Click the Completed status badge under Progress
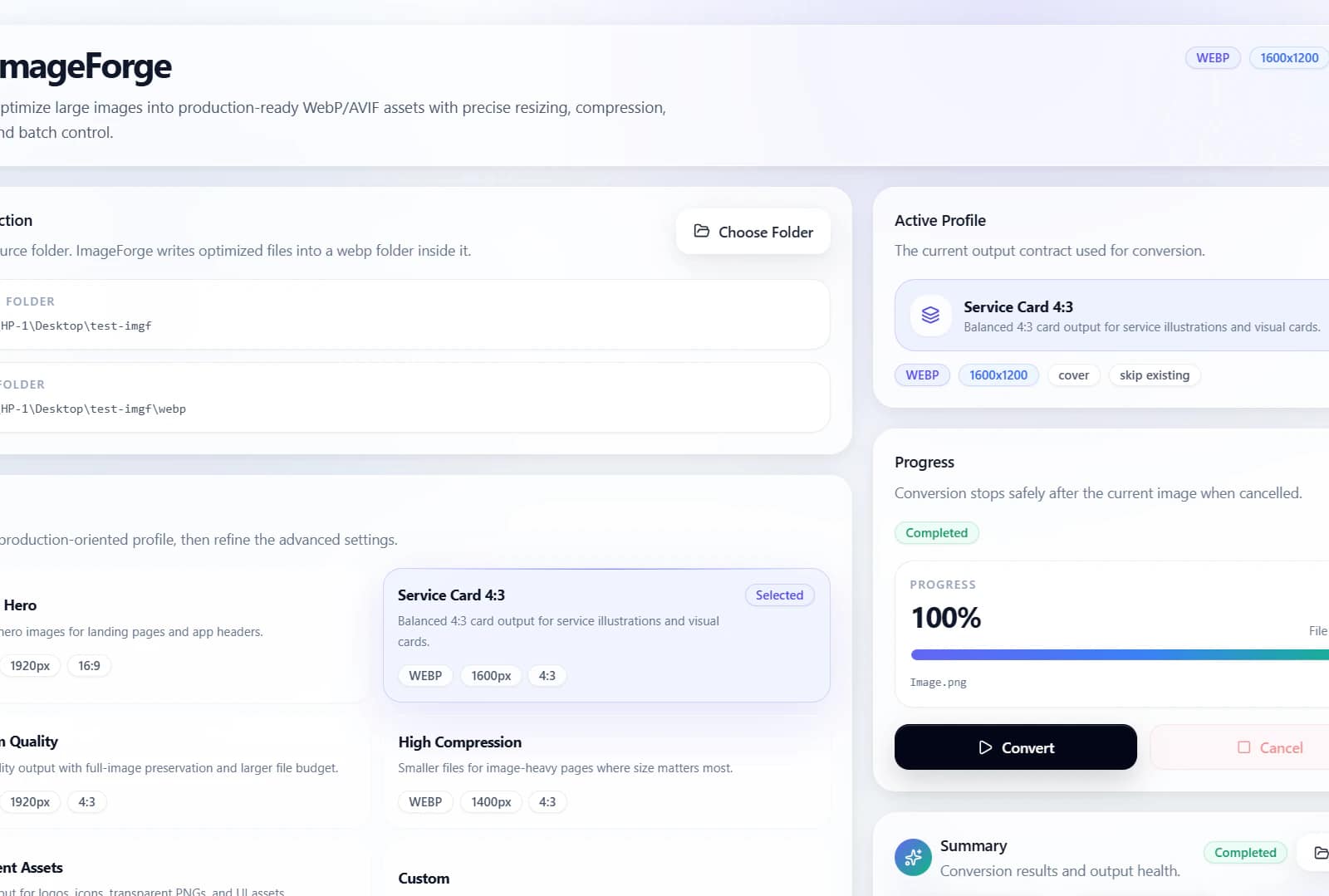The width and height of the screenshot is (1329, 896). [937, 533]
